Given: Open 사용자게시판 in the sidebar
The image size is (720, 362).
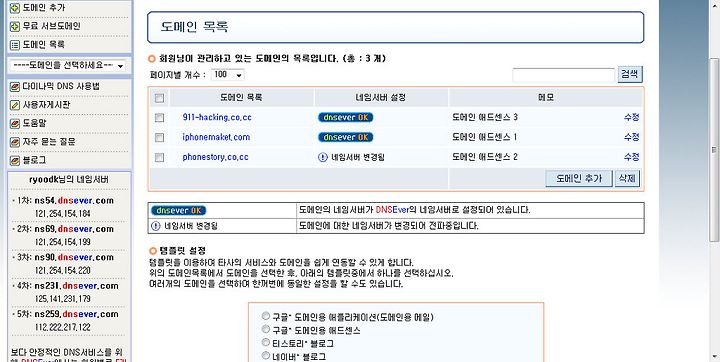Looking at the screenshot, I should point(46,105).
